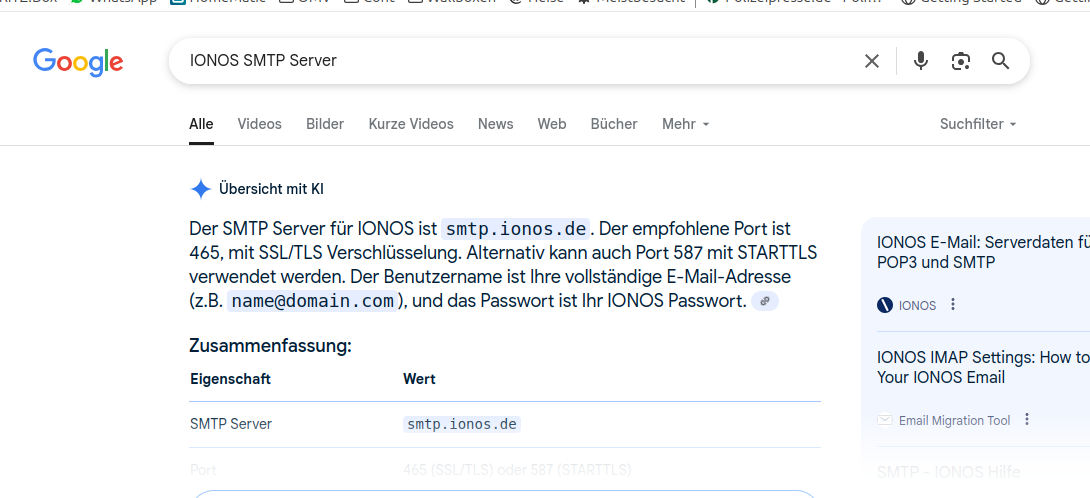Click the 'smtp.ionos.de' chip in the paragraph

coord(516,229)
